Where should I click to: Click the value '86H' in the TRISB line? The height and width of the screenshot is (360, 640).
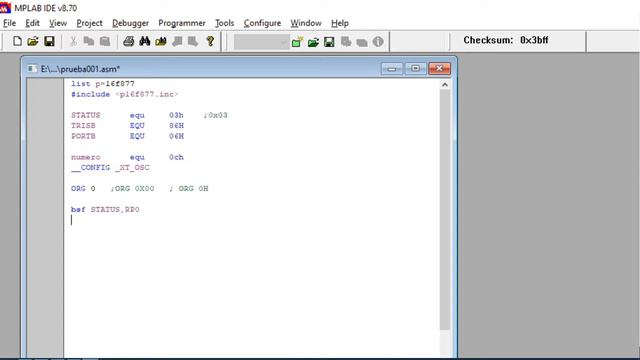[x=176, y=126]
